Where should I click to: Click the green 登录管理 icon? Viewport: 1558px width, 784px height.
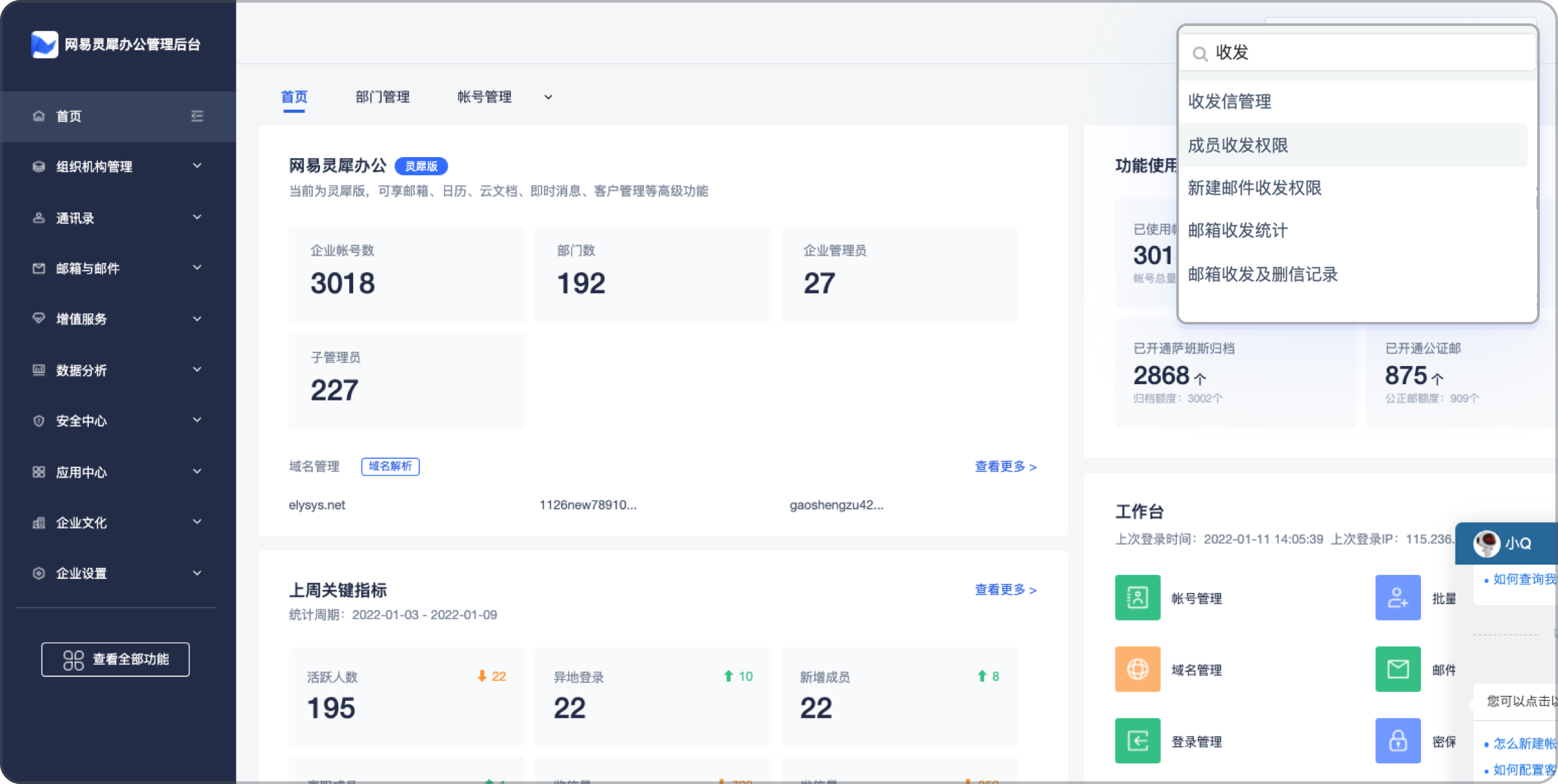coord(1137,741)
